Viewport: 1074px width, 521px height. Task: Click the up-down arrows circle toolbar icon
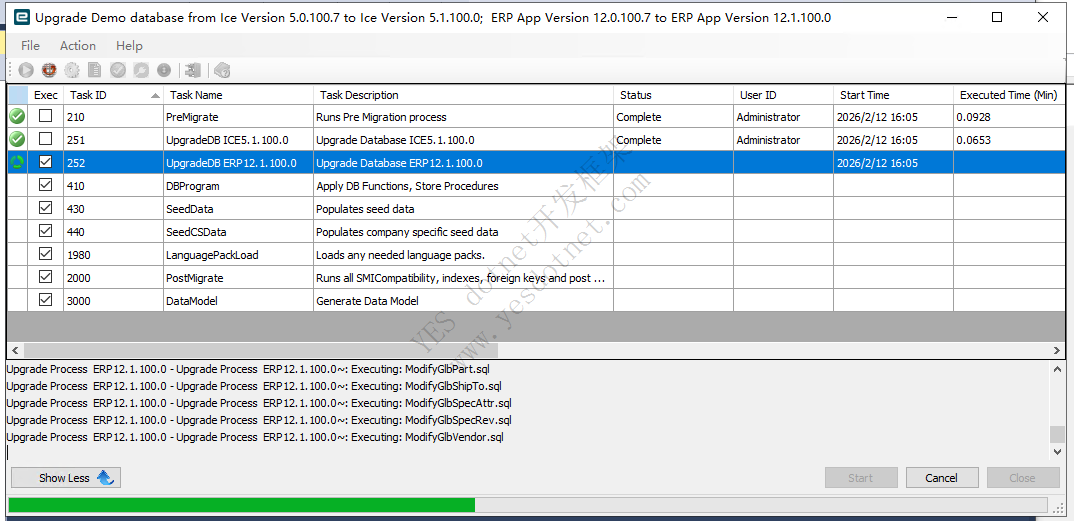coord(164,69)
